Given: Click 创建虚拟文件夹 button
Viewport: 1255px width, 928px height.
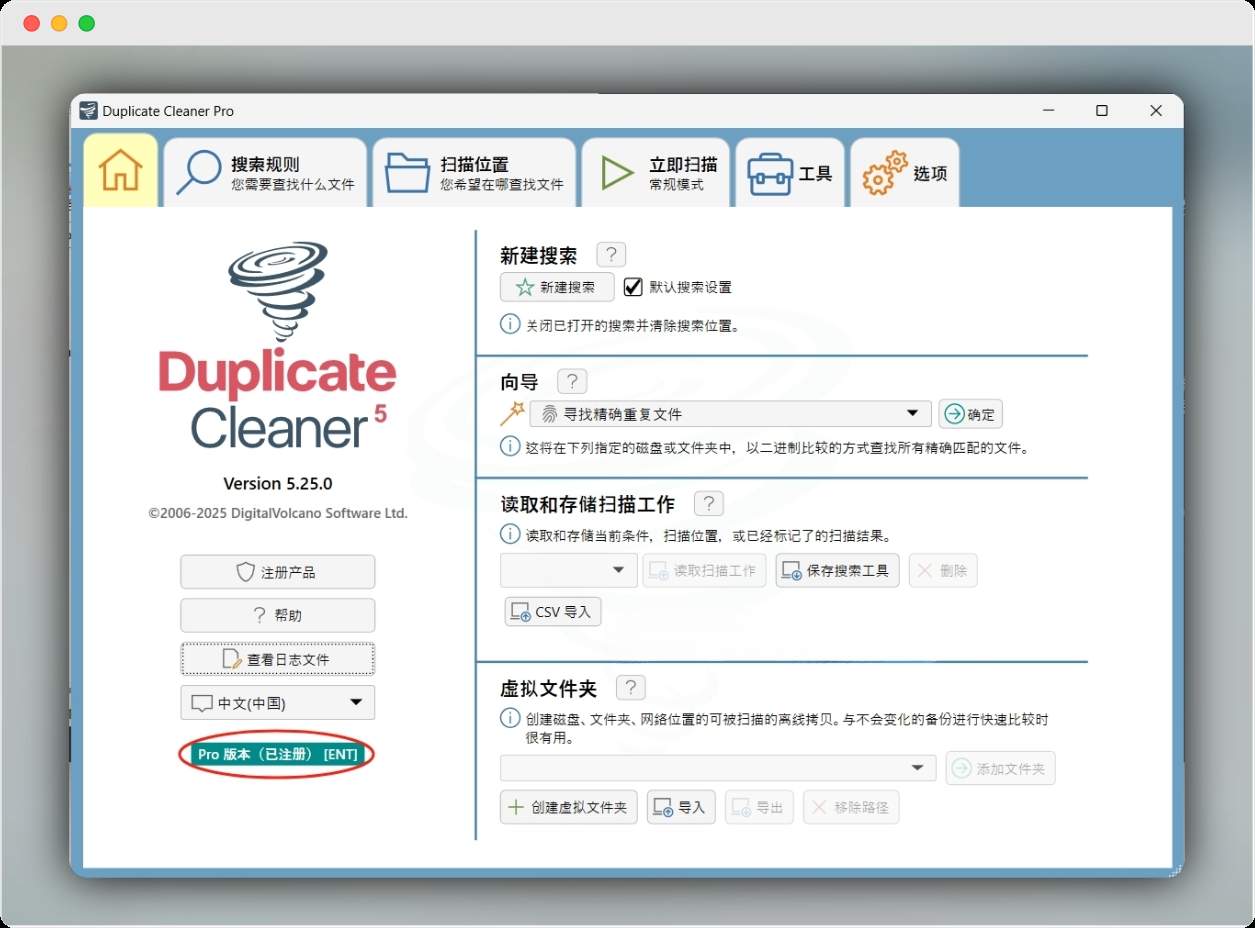Looking at the screenshot, I should (568, 807).
